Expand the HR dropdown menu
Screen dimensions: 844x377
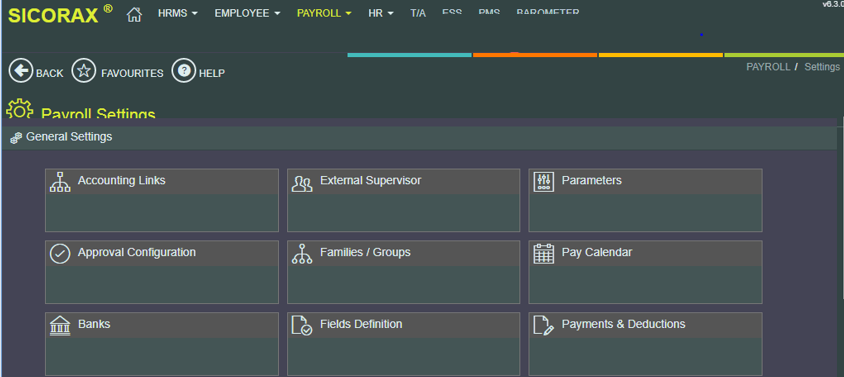click(x=381, y=13)
